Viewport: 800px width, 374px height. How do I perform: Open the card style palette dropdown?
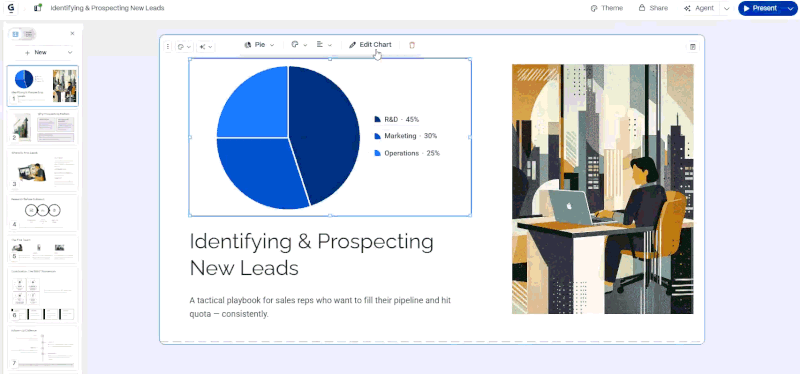[184, 46]
